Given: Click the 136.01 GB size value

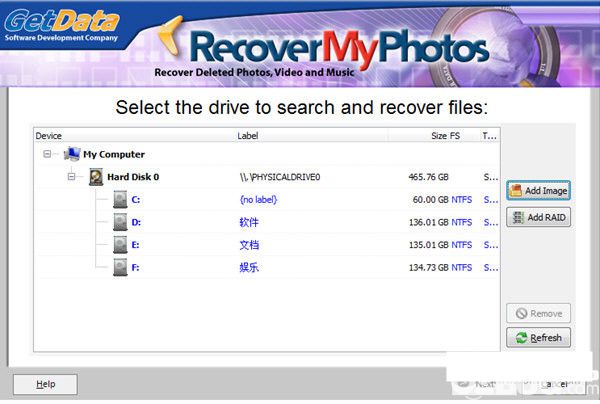Looking at the screenshot, I should coord(429,222).
